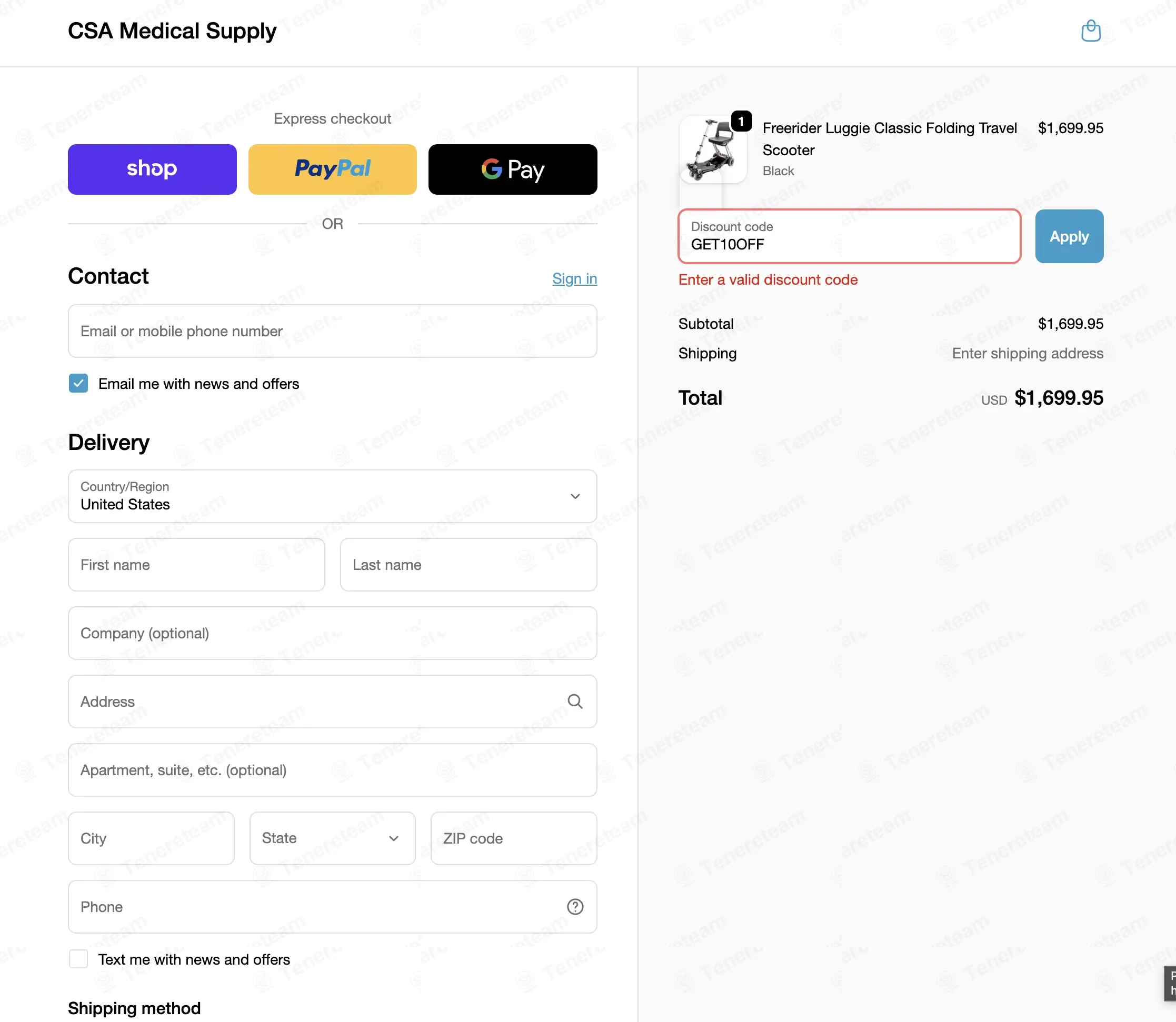Click the quantity badge on the scooter image

coord(741,121)
